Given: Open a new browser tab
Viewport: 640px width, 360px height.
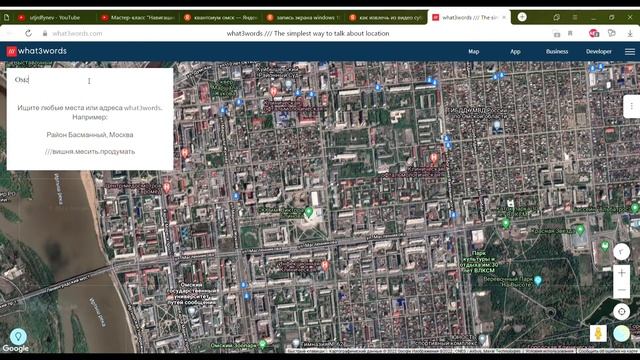Looking at the screenshot, I should [x=522, y=17].
